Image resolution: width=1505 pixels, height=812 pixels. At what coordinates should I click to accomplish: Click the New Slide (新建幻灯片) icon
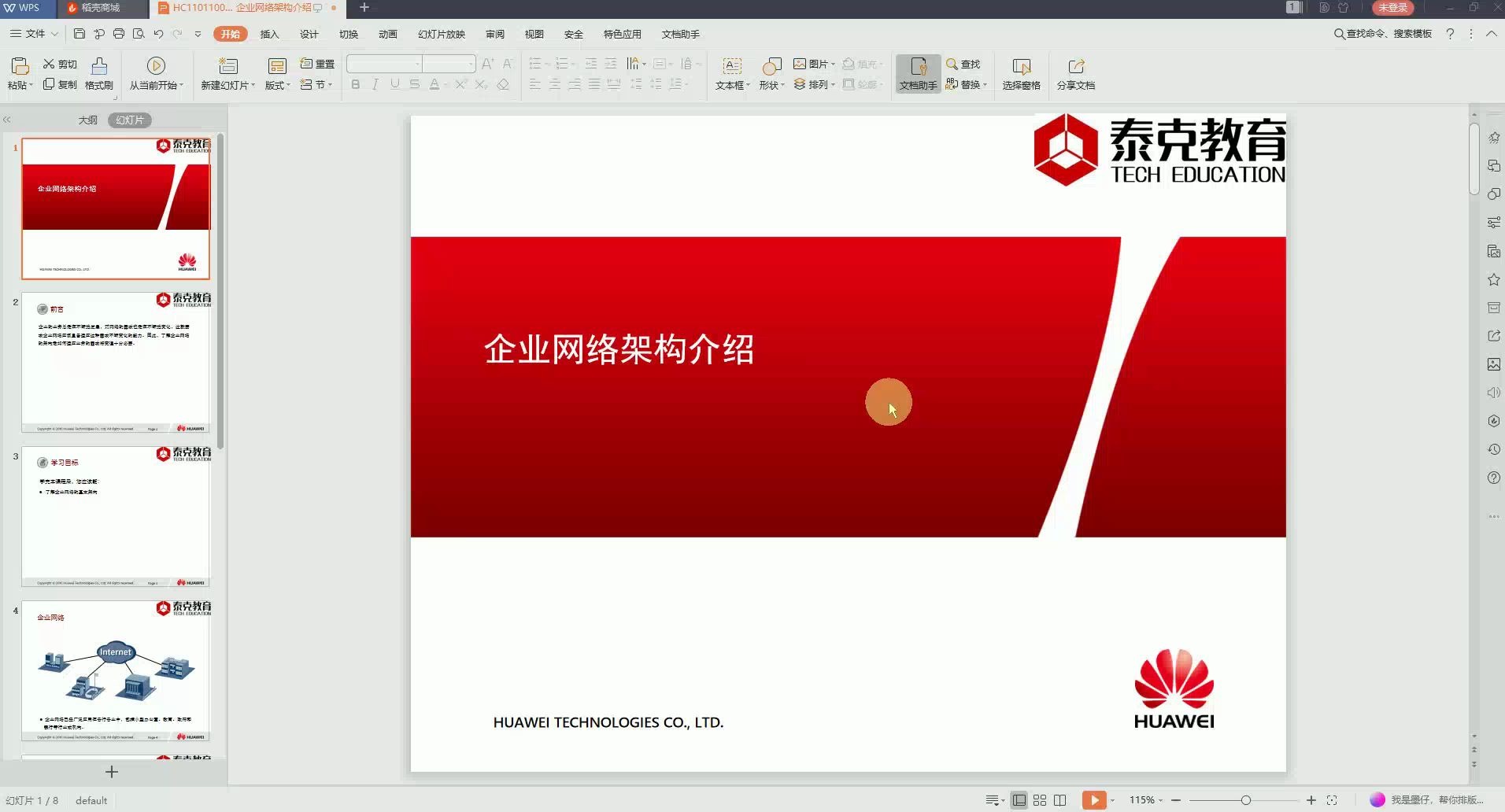click(x=227, y=65)
